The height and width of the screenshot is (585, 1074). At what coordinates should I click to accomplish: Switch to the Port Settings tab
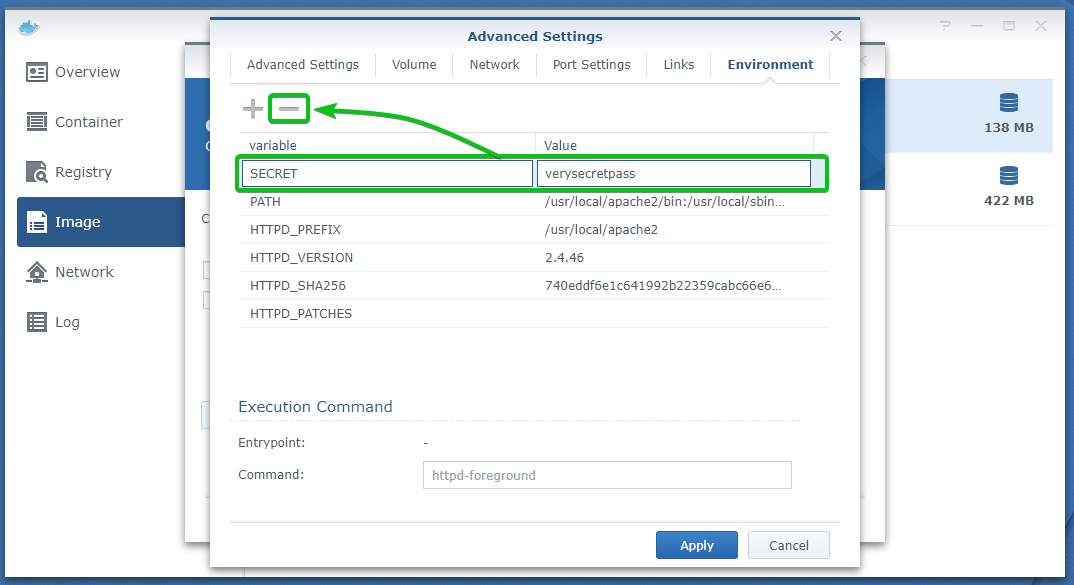point(591,65)
